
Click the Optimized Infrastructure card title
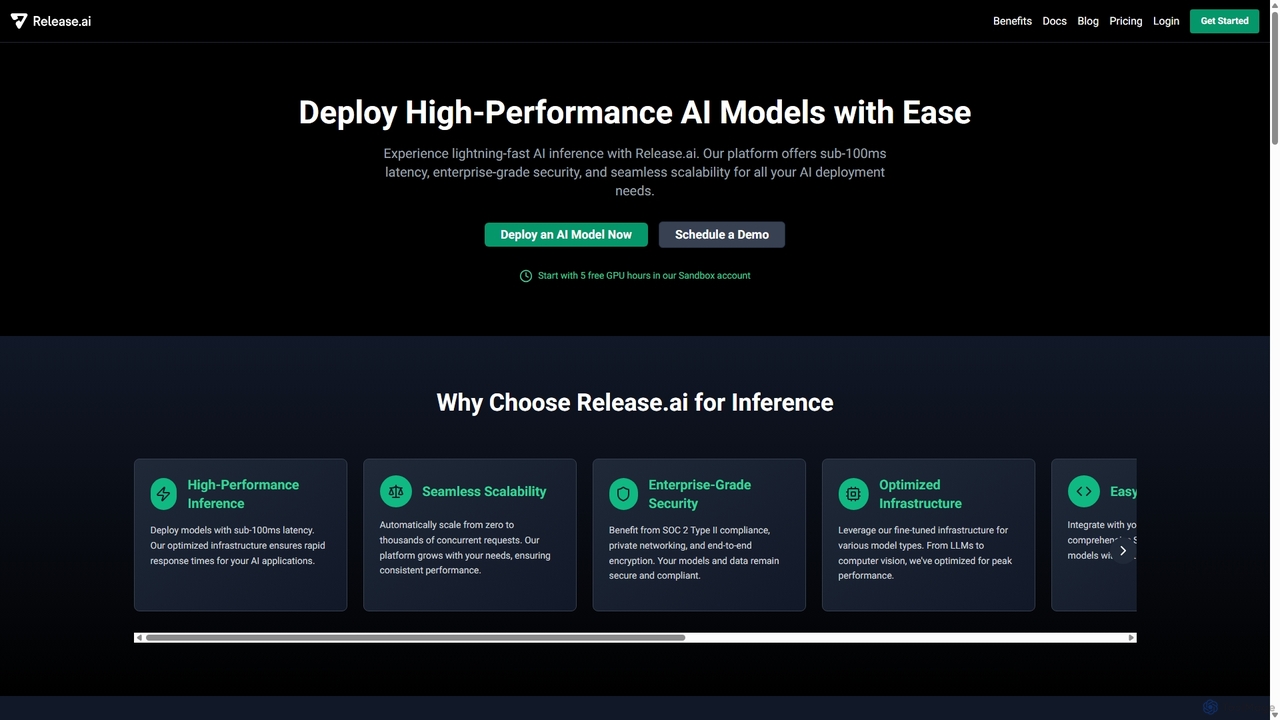tap(920, 494)
